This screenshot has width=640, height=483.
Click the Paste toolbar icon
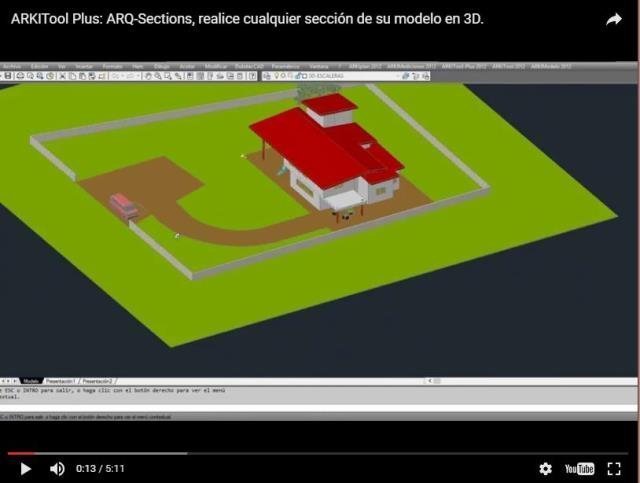click(x=82, y=76)
